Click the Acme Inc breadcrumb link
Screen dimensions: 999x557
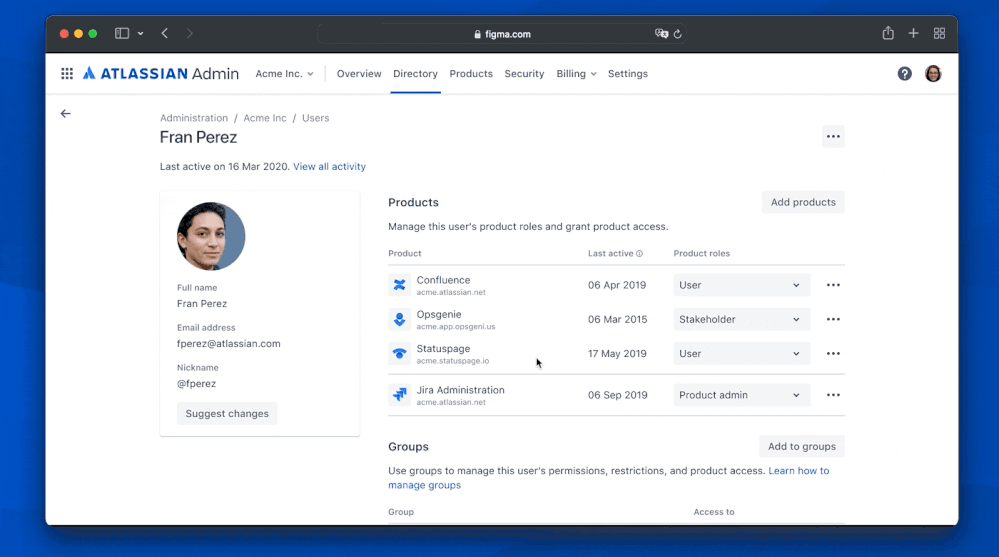(x=265, y=118)
